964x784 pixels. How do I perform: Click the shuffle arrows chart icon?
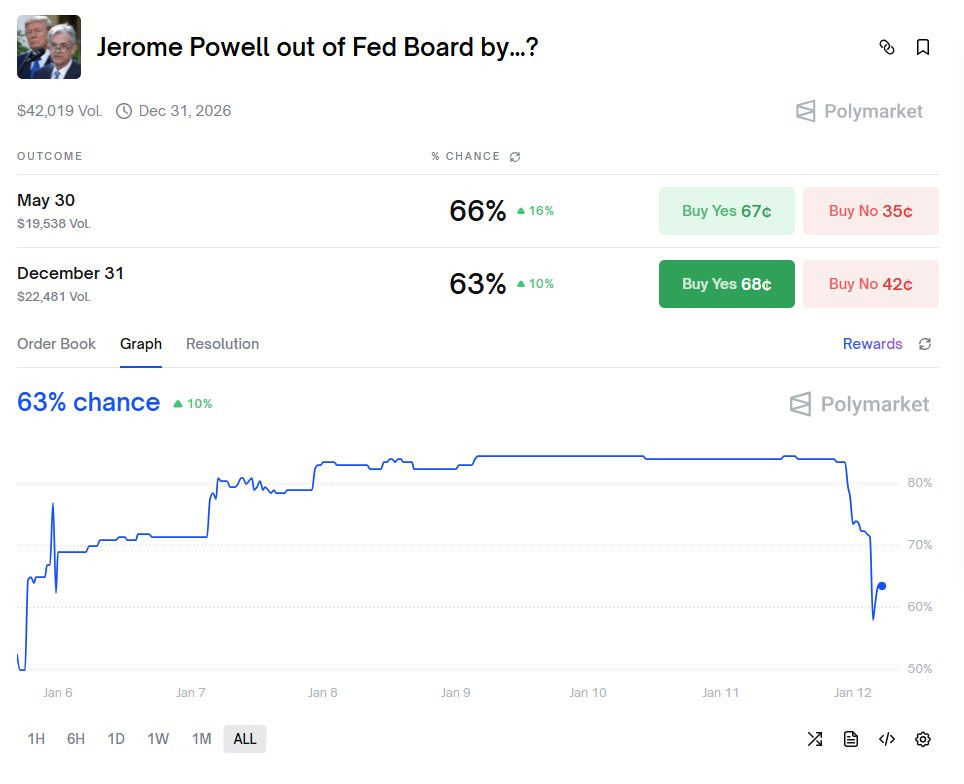pyautogui.click(x=815, y=739)
